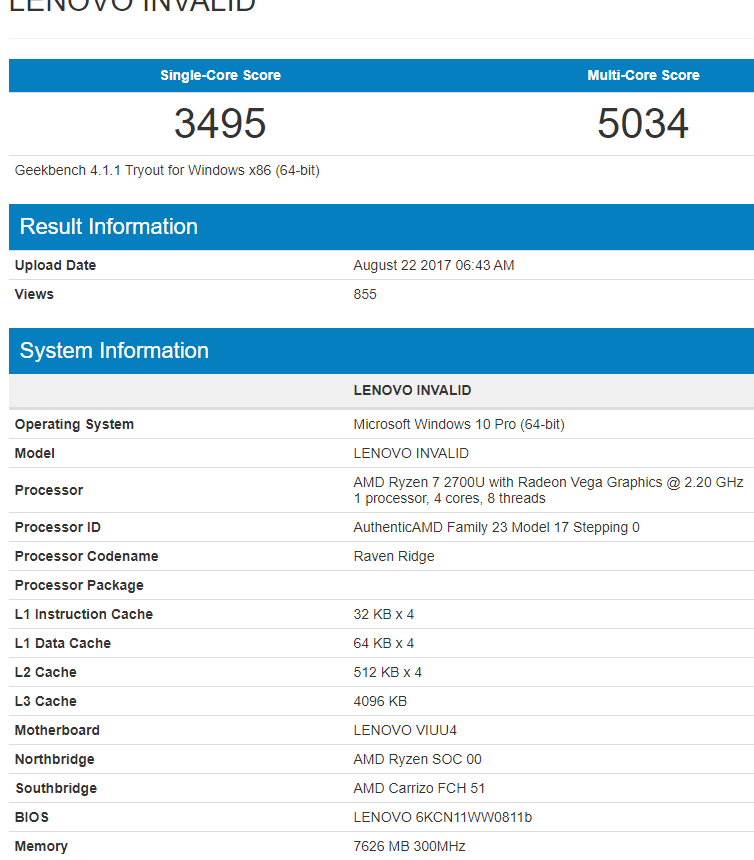Select the 32 KB x 4 value

click(384, 614)
